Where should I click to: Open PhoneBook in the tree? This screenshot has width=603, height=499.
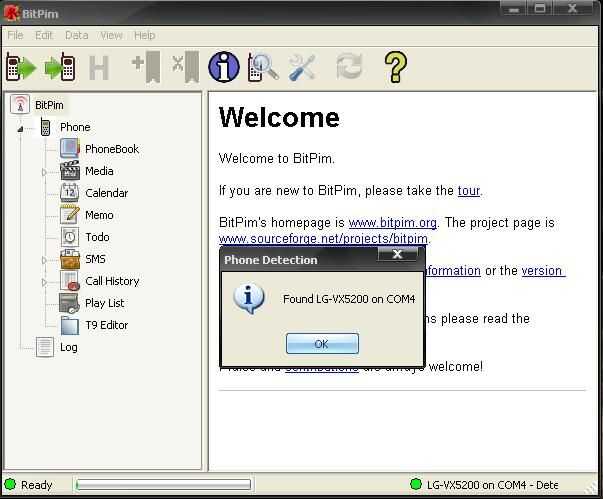click(112, 149)
